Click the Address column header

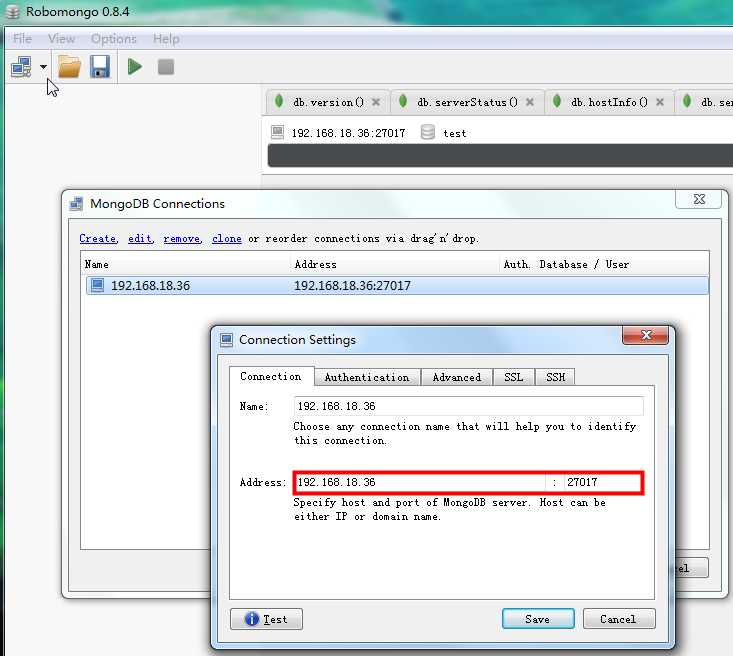(395, 264)
